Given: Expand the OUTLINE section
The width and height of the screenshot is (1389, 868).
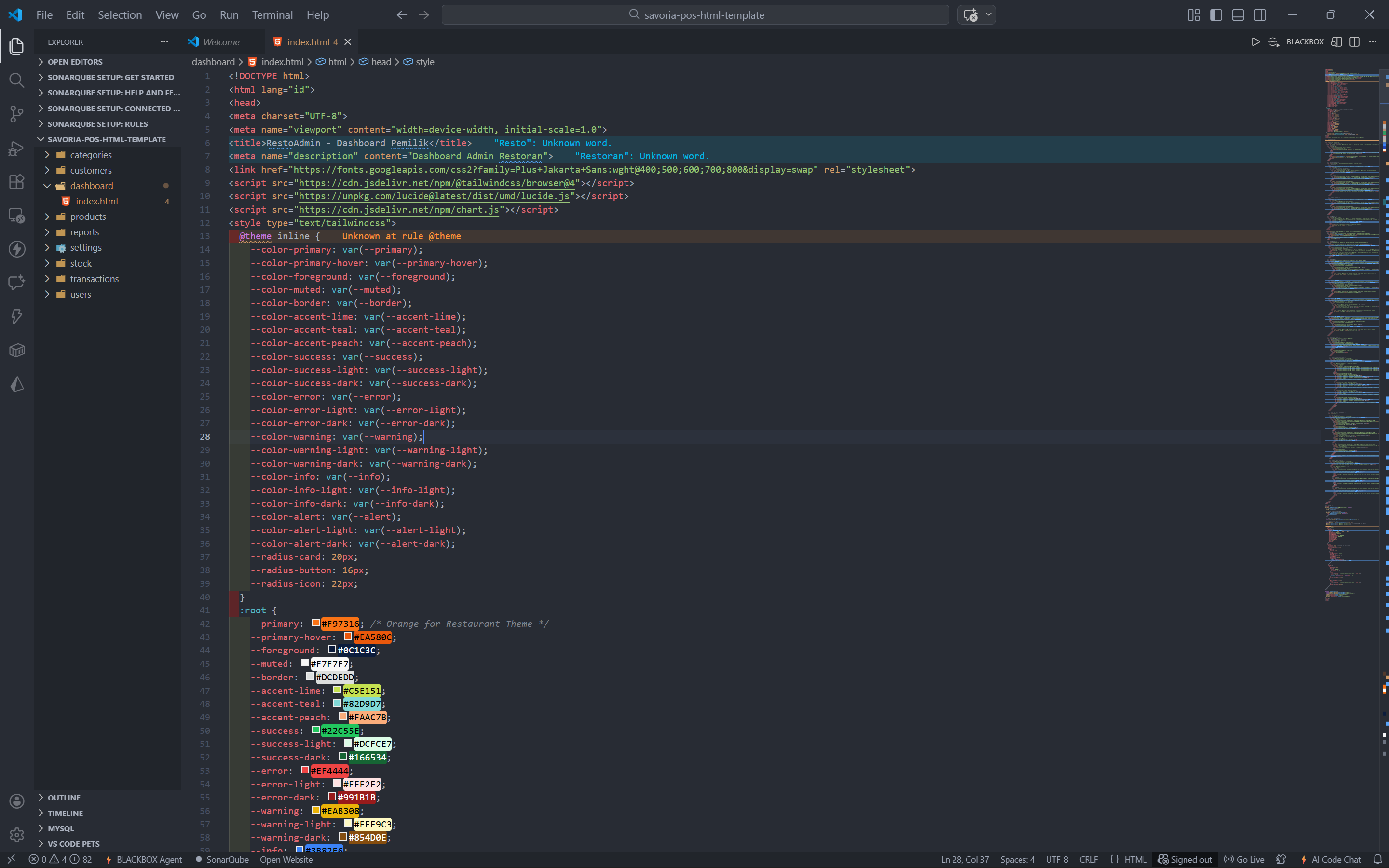Looking at the screenshot, I should [x=64, y=798].
